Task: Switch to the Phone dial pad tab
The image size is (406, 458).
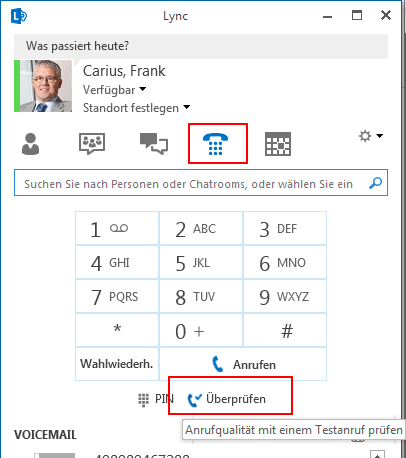Action: 215,144
